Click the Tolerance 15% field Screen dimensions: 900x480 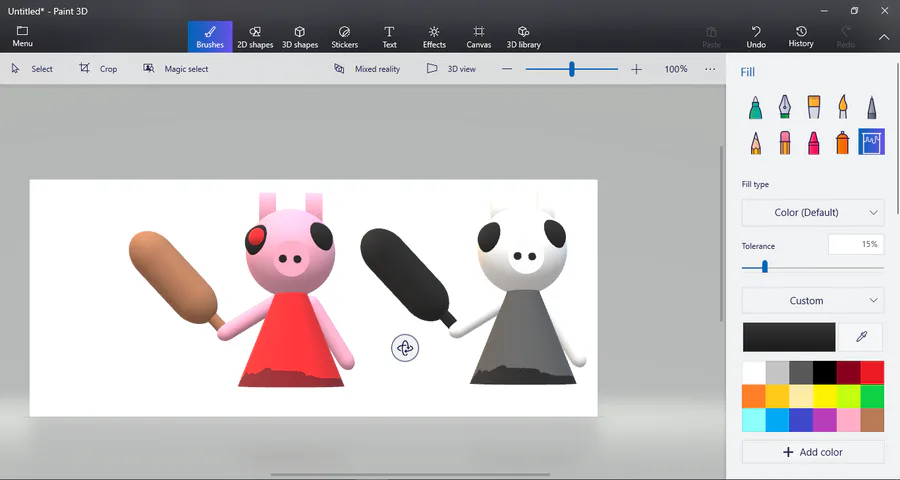(x=856, y=245)
